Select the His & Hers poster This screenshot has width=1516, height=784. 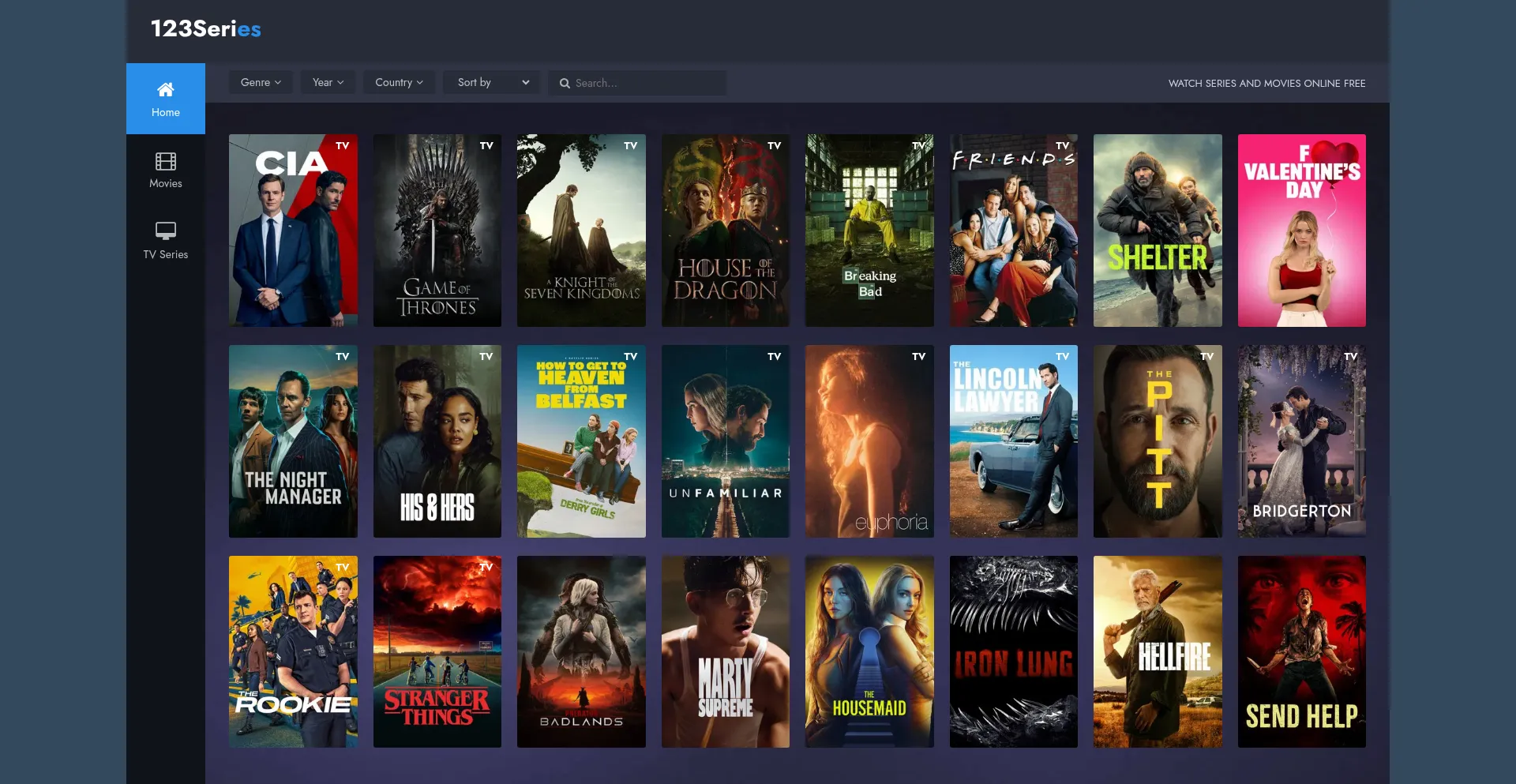pyautogui.click(x=437, y=441)
